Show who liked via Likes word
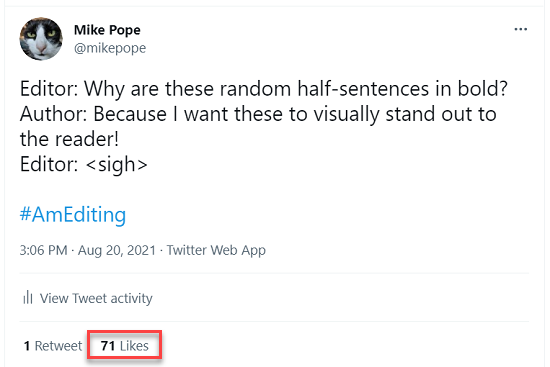 click(x=134, y=346)
